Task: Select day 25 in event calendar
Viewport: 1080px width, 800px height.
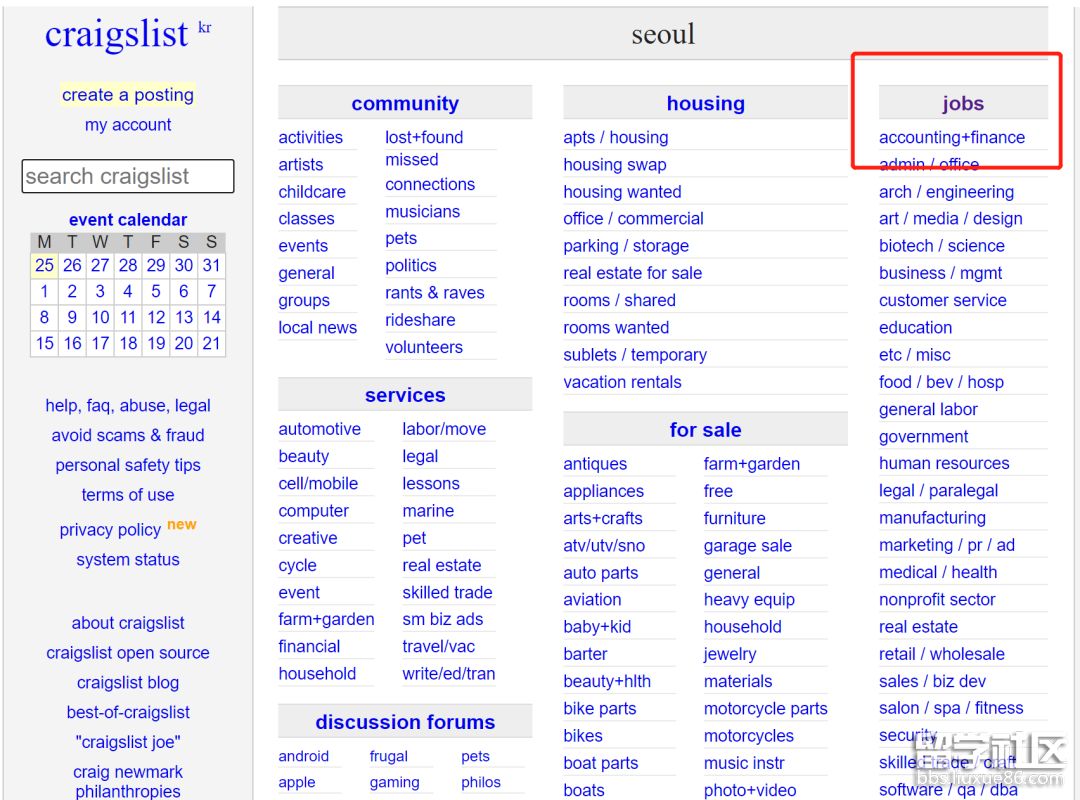Action: (45, 265)
